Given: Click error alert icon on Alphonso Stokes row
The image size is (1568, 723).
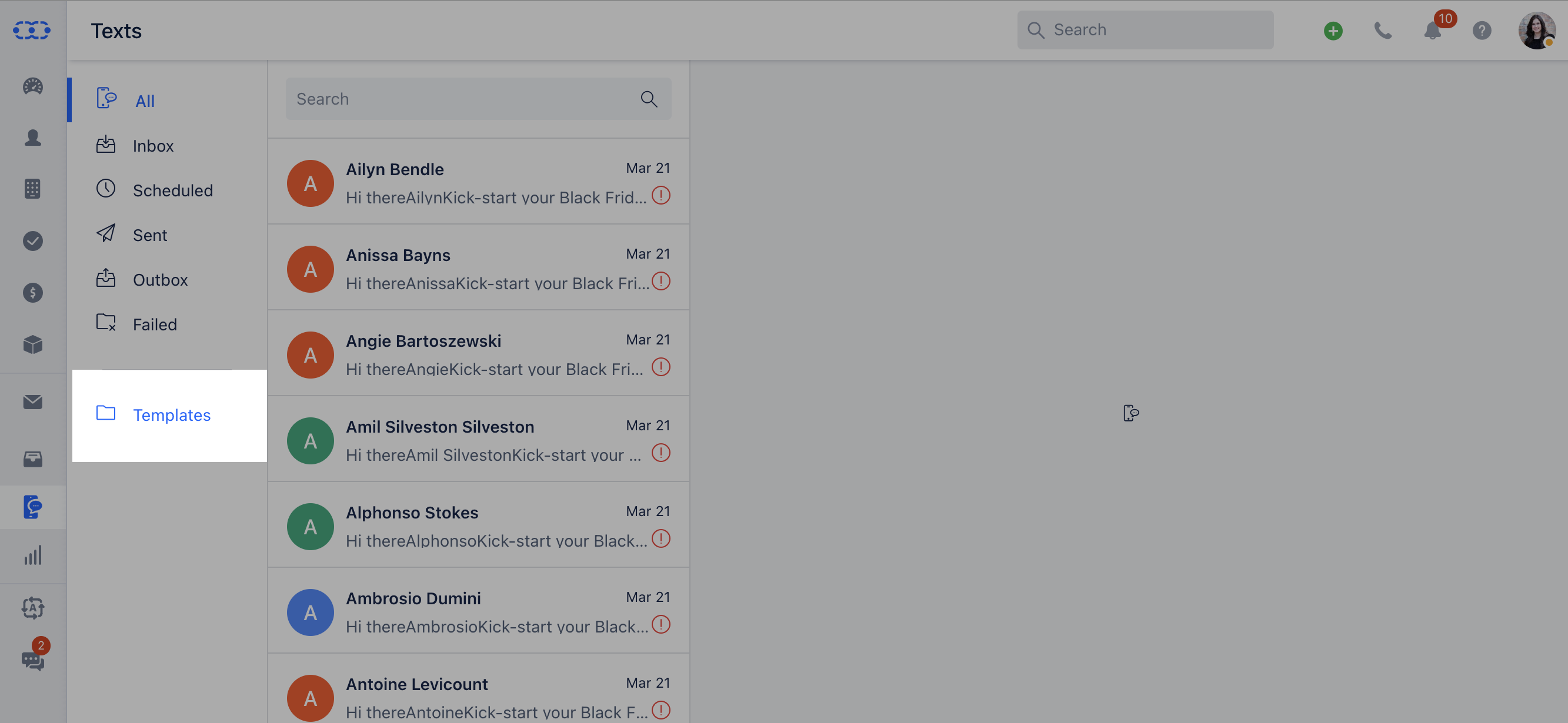Looking at the screenshot, I should coord(661,539).
